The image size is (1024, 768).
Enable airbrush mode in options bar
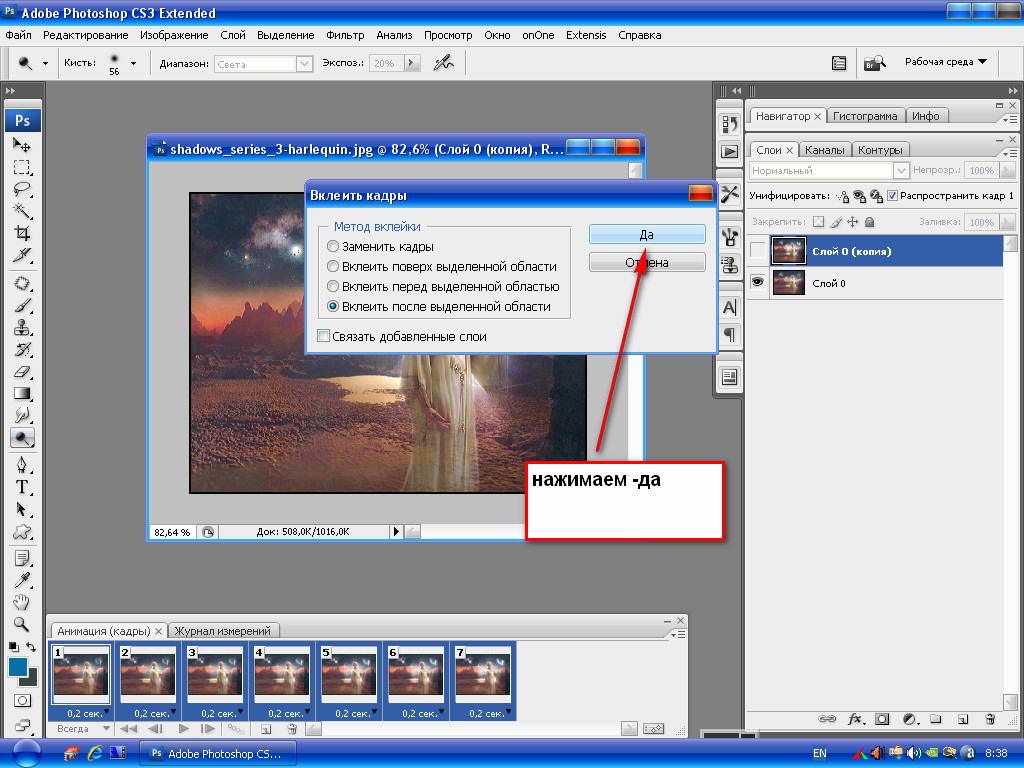coord(444,63)
